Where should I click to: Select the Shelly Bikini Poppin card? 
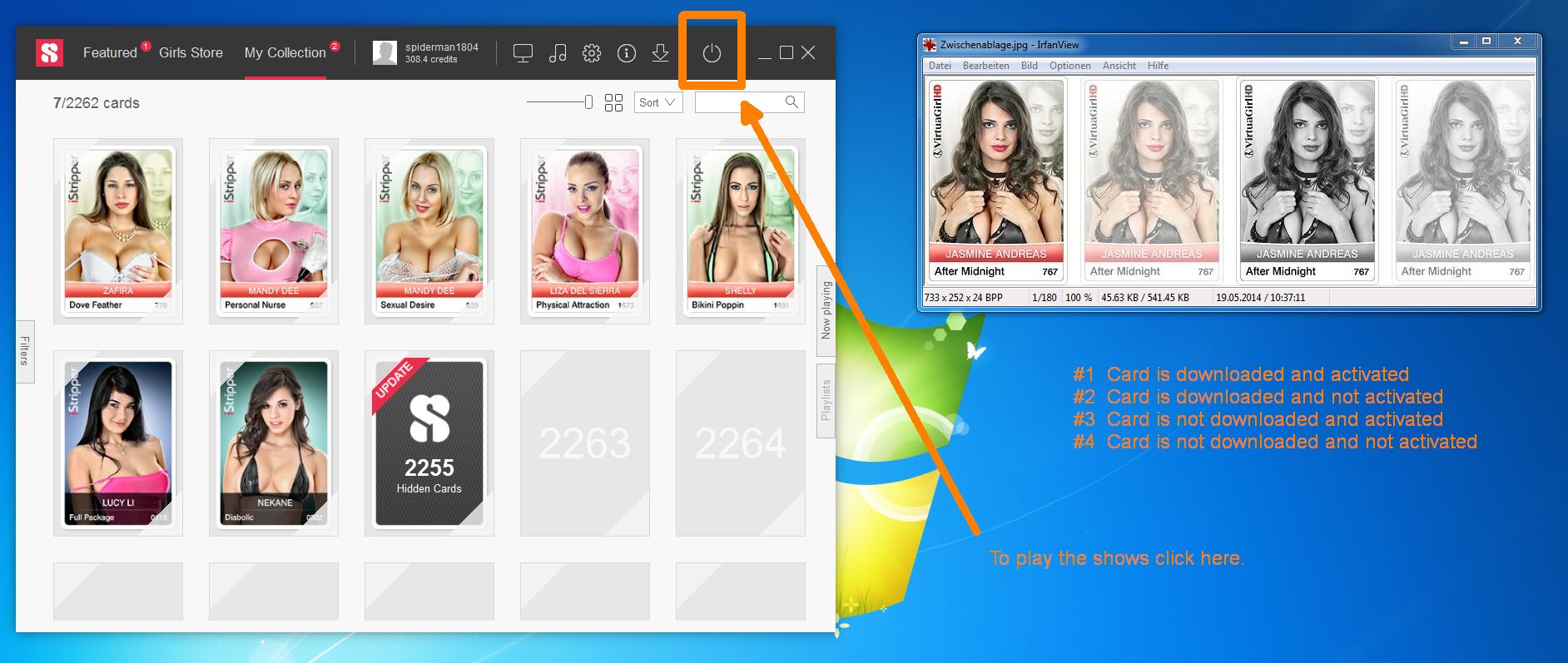(741, 231)
